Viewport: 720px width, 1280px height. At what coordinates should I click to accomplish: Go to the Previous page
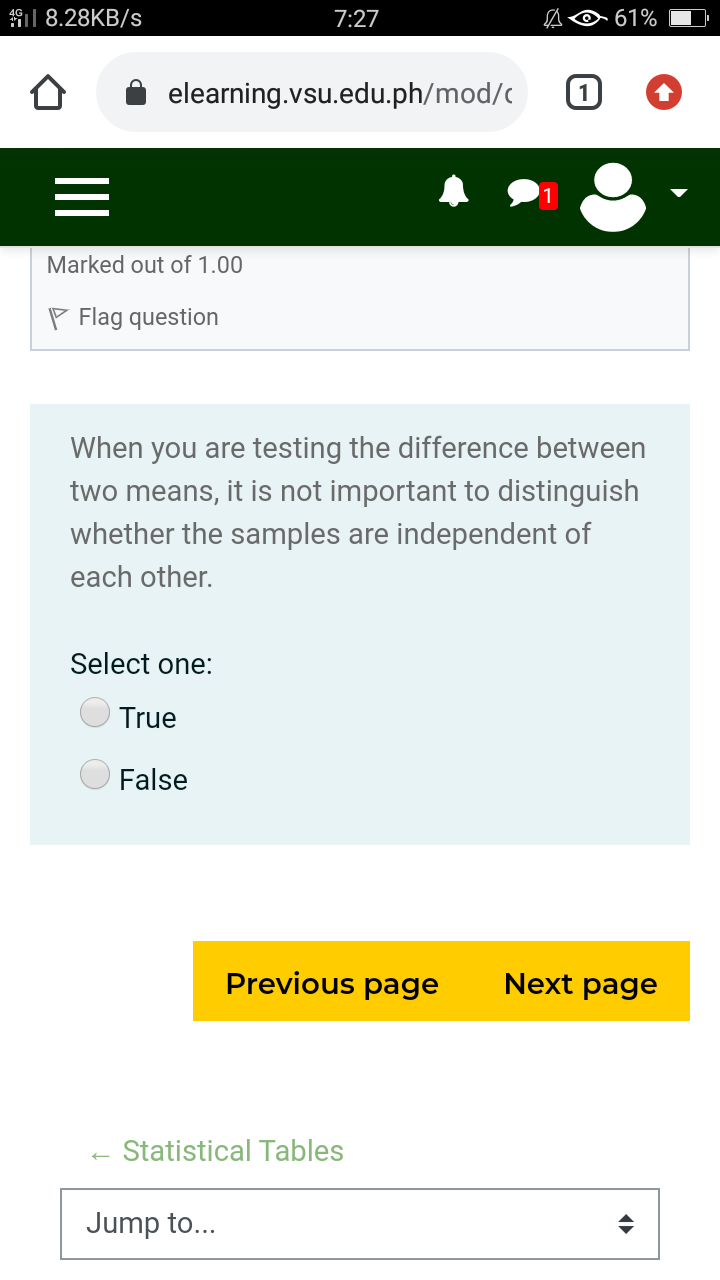(x=332, y=983)
